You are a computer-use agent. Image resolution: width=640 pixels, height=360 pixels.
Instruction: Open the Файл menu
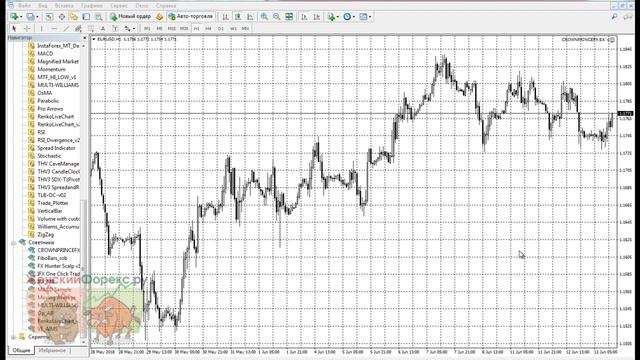(24, 6)
